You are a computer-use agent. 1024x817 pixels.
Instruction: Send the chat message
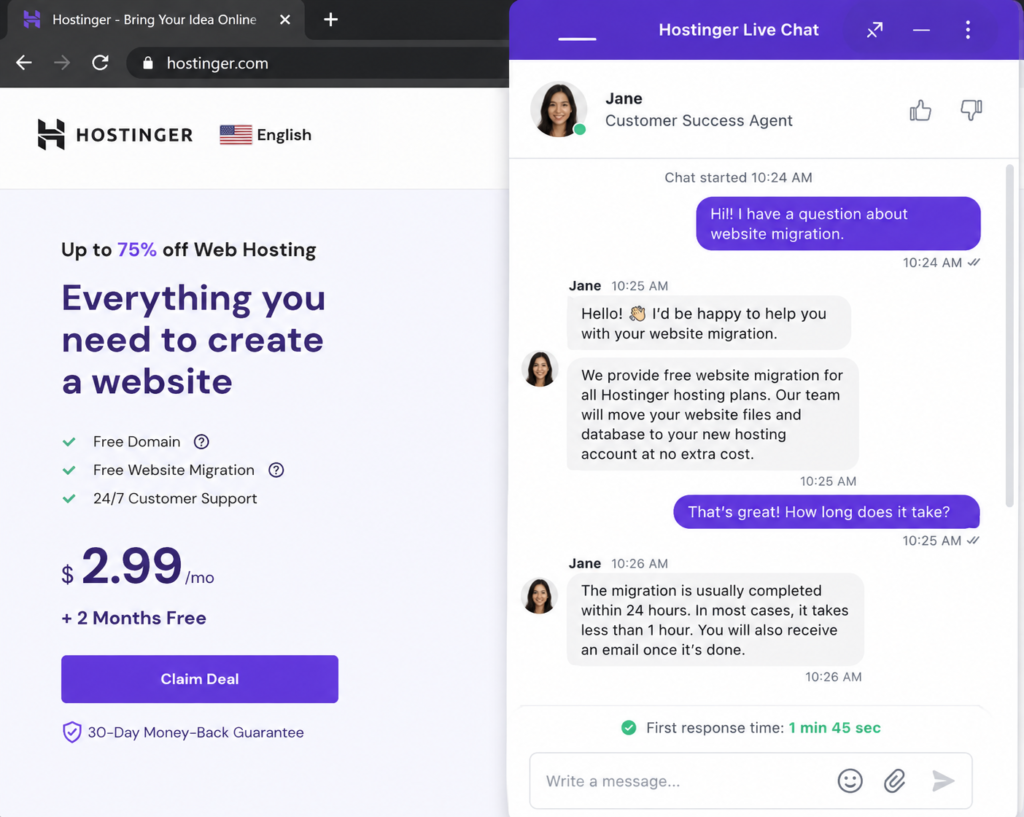pos(943,780)
